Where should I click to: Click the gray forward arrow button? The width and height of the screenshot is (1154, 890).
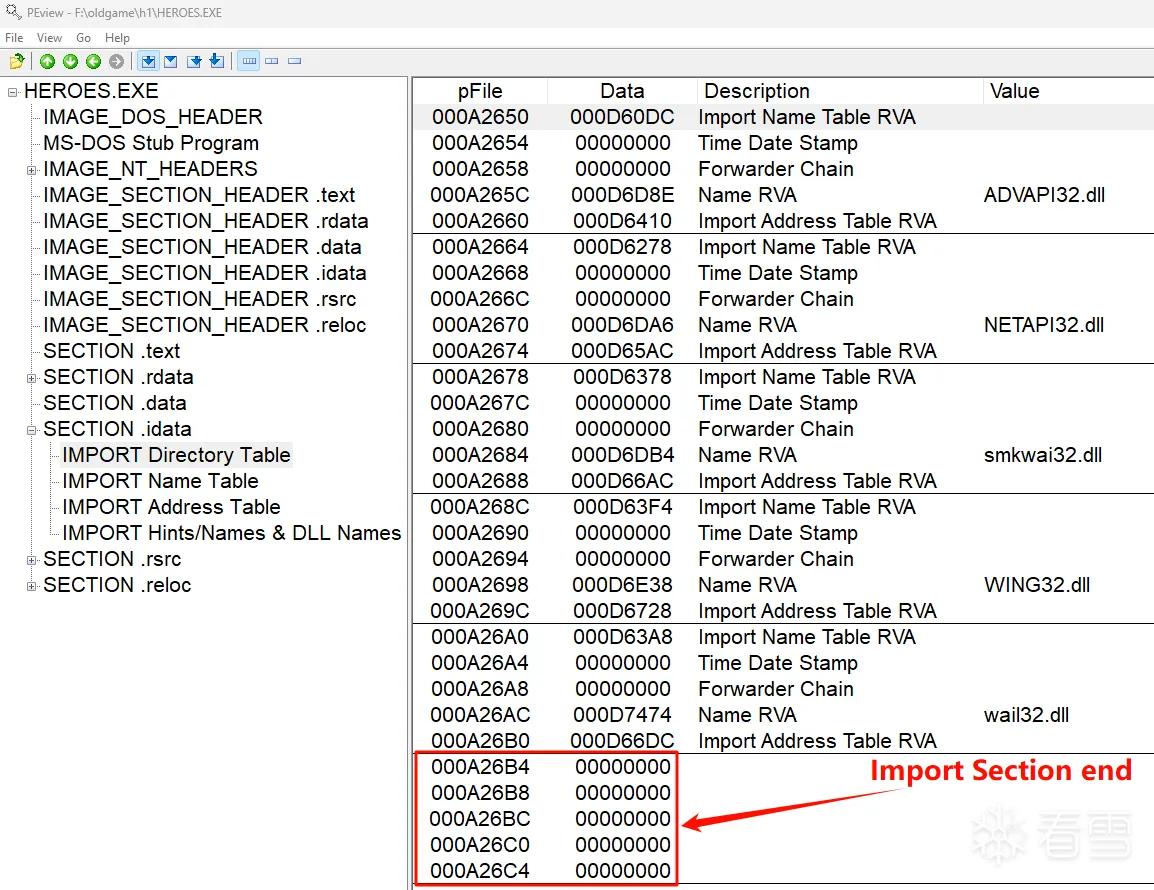[116, 61]
